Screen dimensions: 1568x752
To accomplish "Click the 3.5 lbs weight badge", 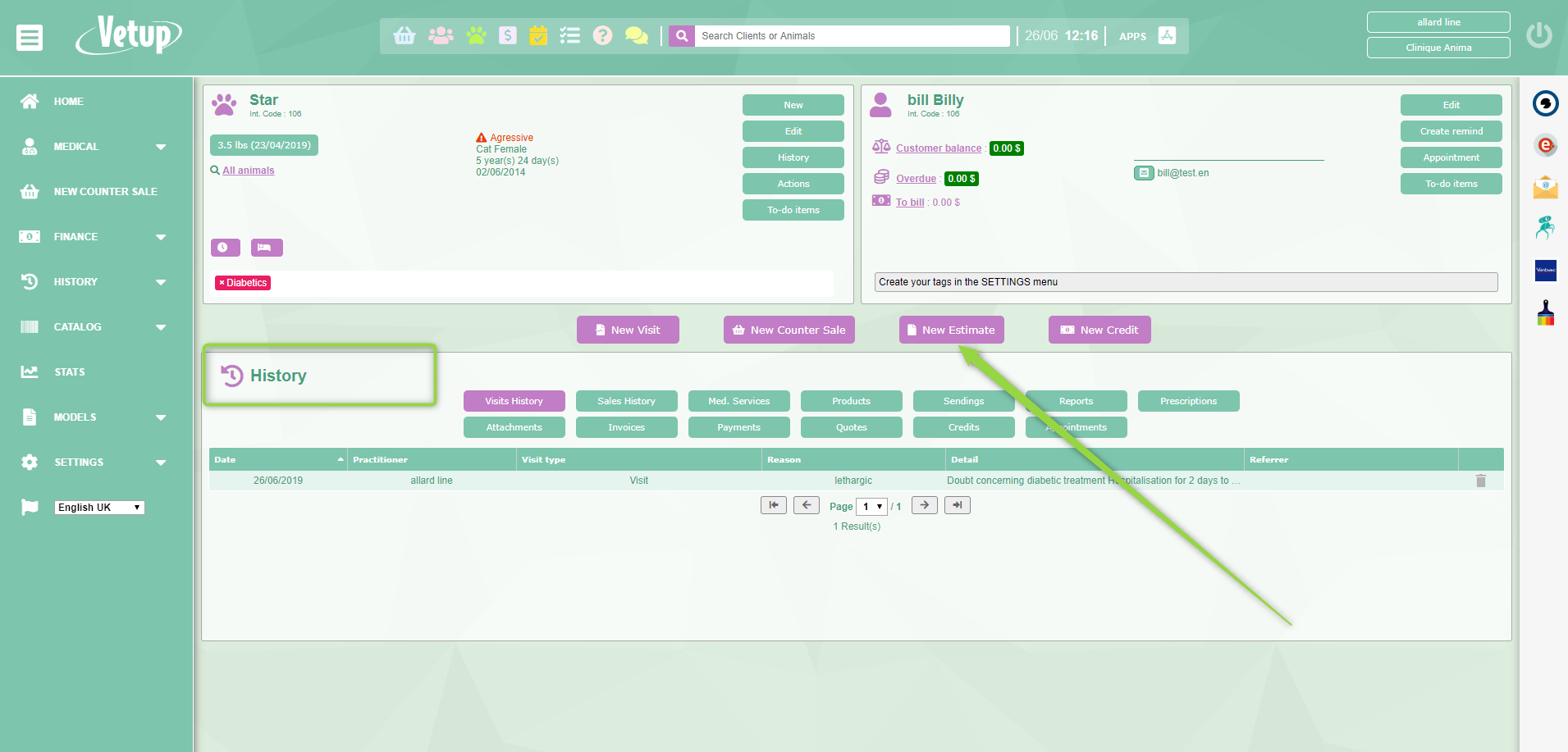I will (264, 145).
